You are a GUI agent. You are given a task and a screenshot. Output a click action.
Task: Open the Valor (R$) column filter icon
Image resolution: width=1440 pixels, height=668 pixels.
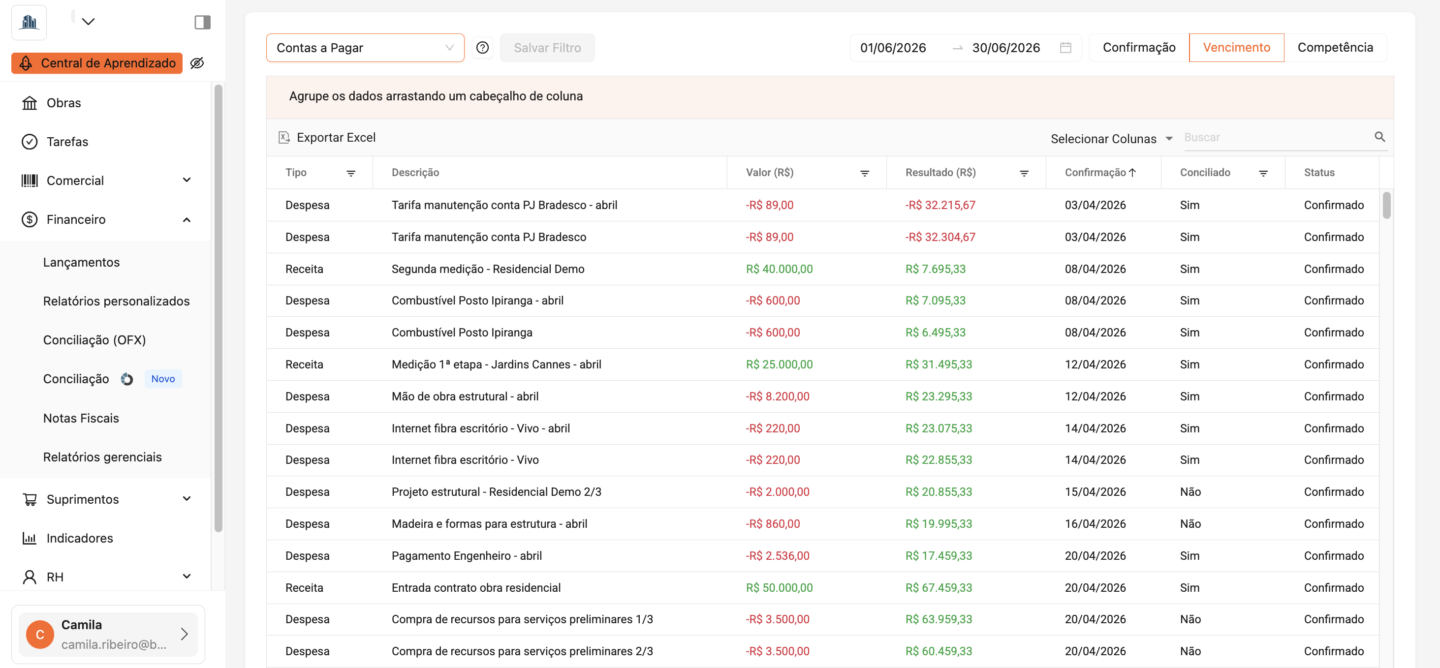point(865,173)
